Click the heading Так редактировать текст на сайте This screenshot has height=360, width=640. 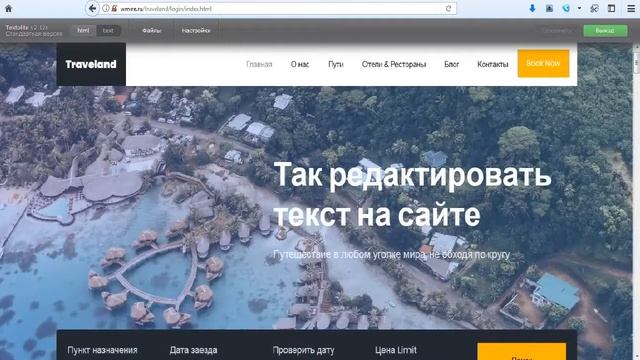(x=412, y=194)
